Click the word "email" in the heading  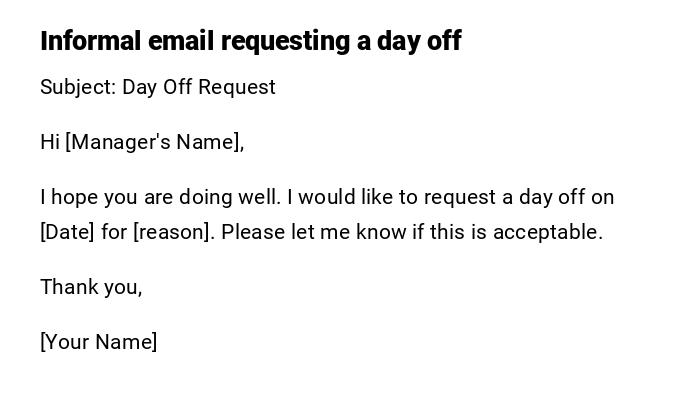181,42
